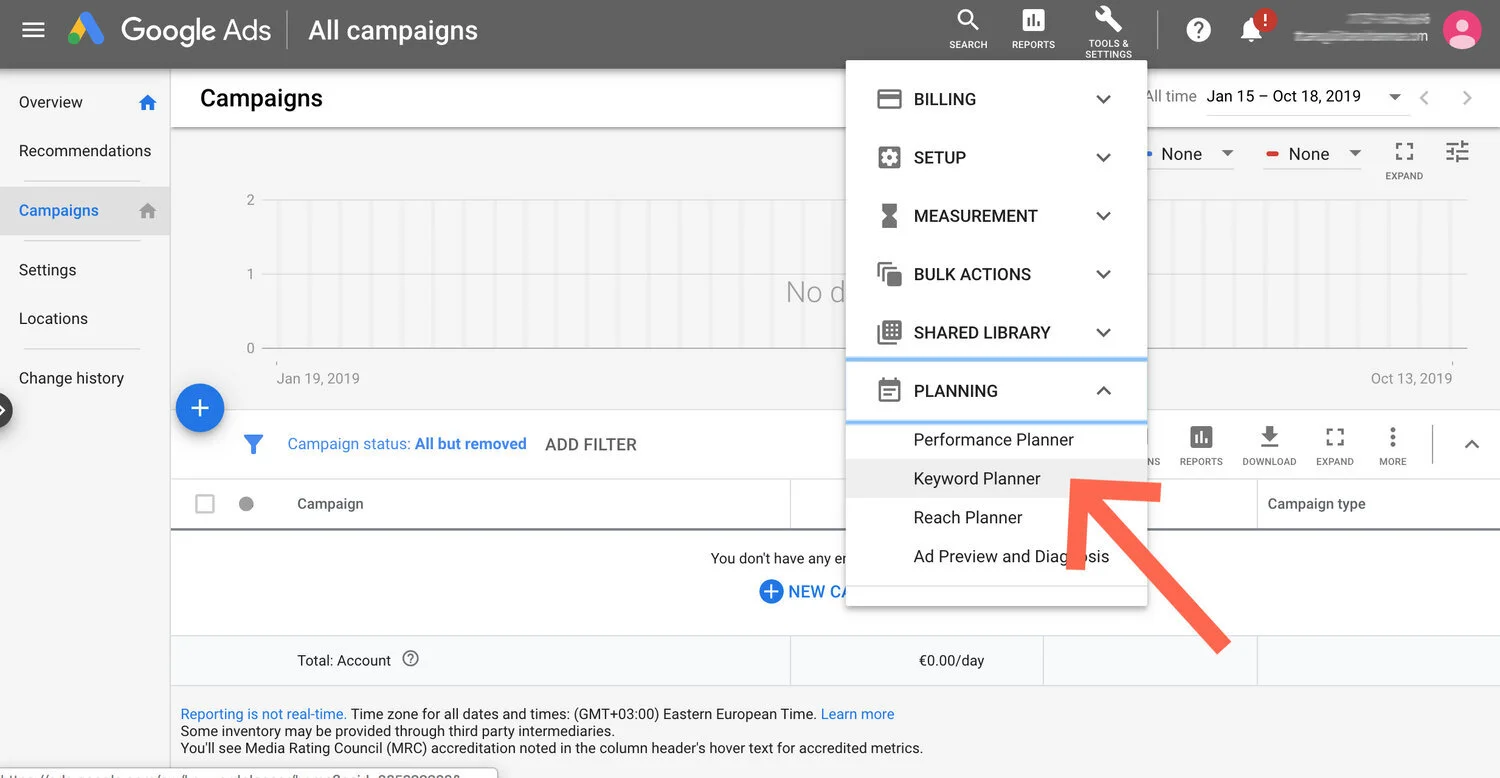Open the hamburger main menu
This screenshot has height=778, width=1500.
(x=33, y=30)
